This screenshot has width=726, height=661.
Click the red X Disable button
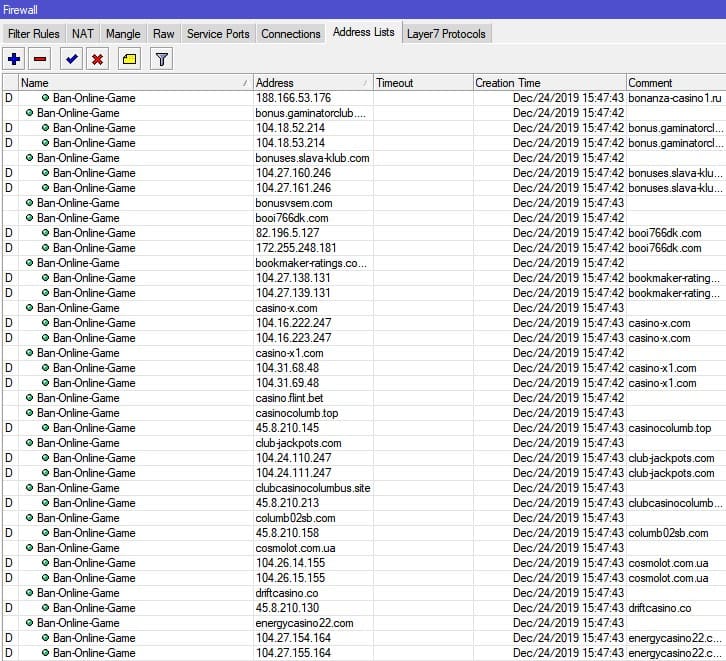click(97, 59)
